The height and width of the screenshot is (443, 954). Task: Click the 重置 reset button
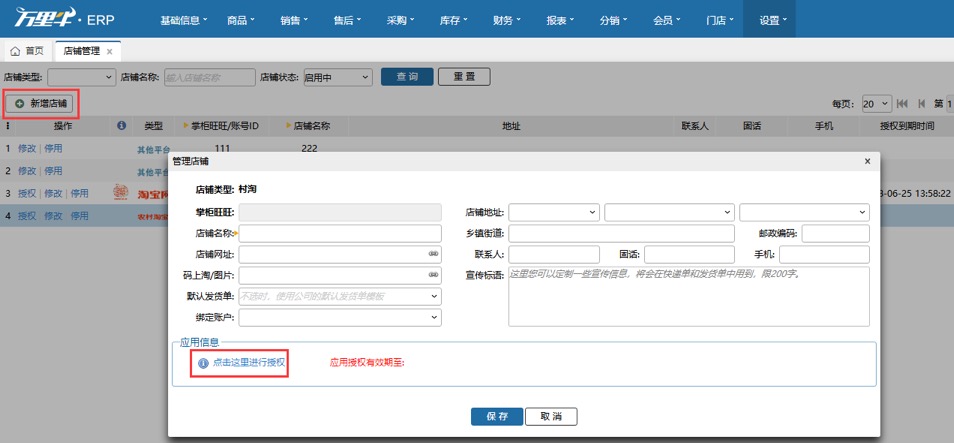click(x=464, y=77)
